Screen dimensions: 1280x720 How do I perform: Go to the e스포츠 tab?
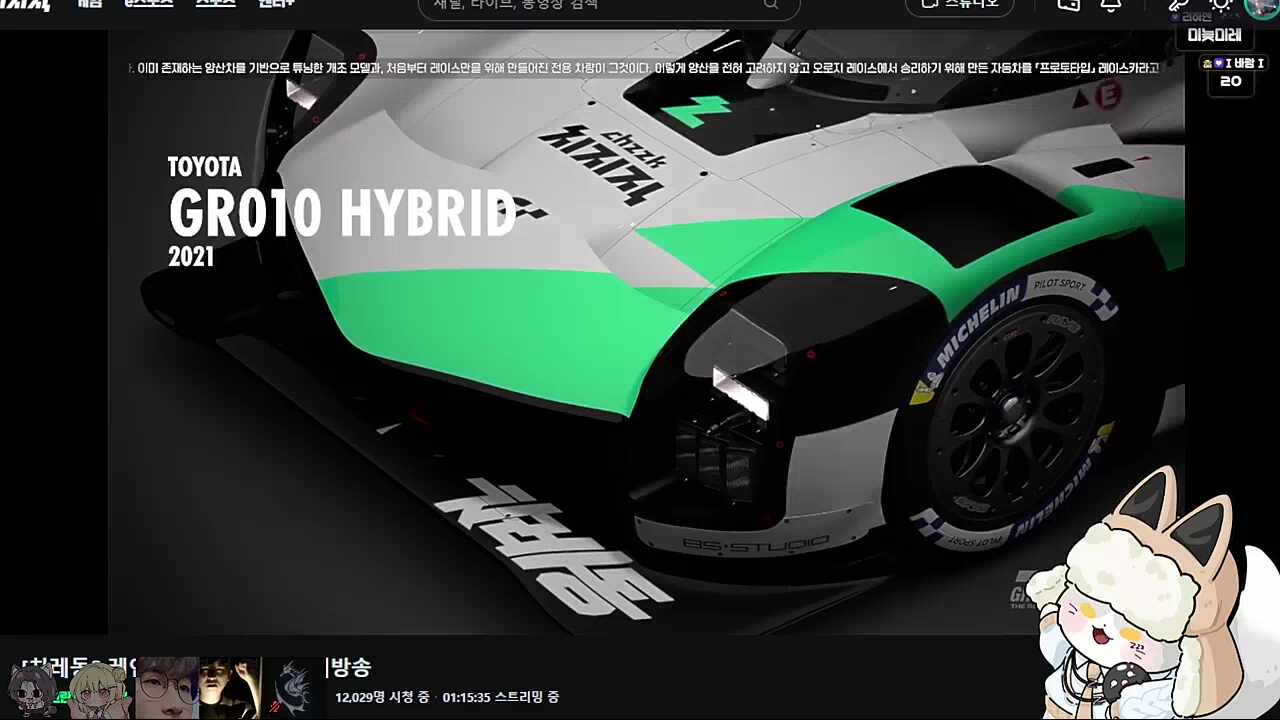[149, 4]
